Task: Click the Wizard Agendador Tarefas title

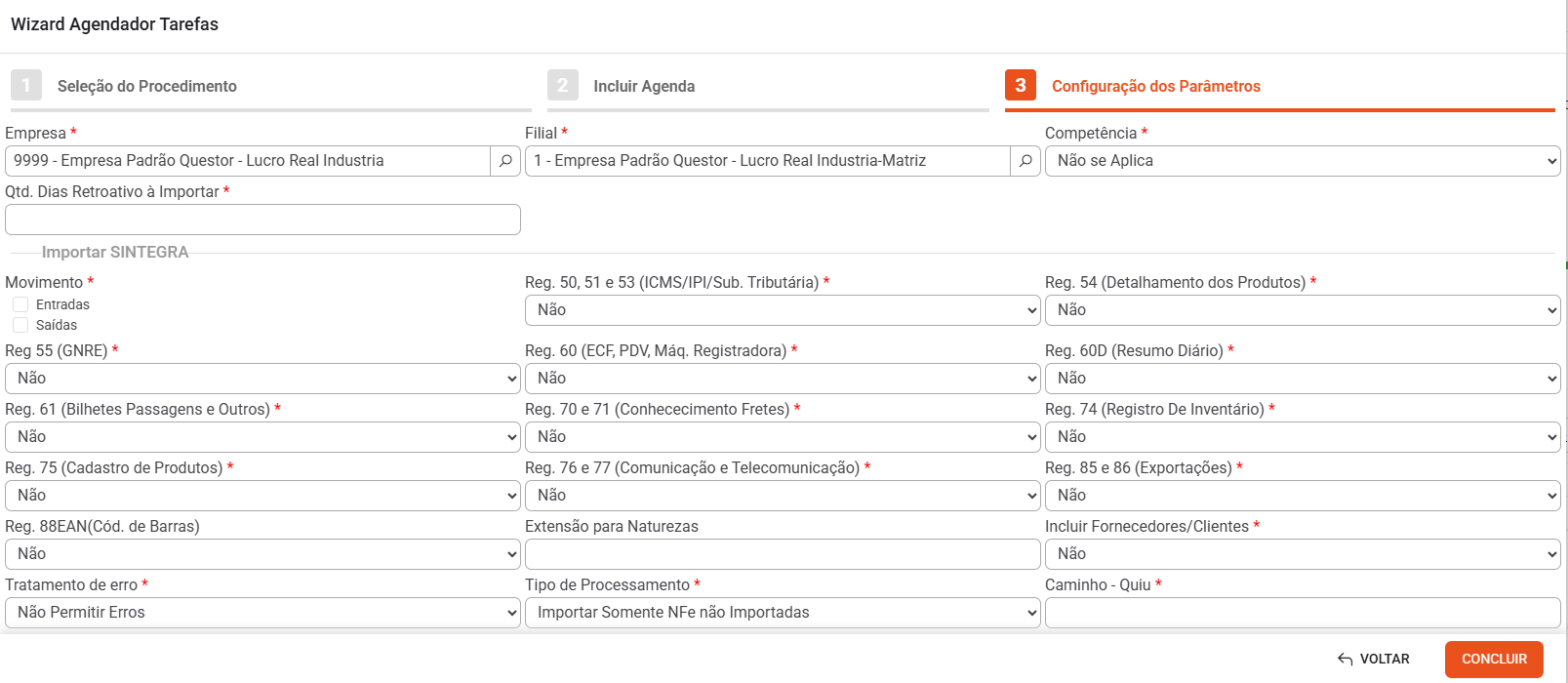Action: pyautogui.click(x=114, y=24)
